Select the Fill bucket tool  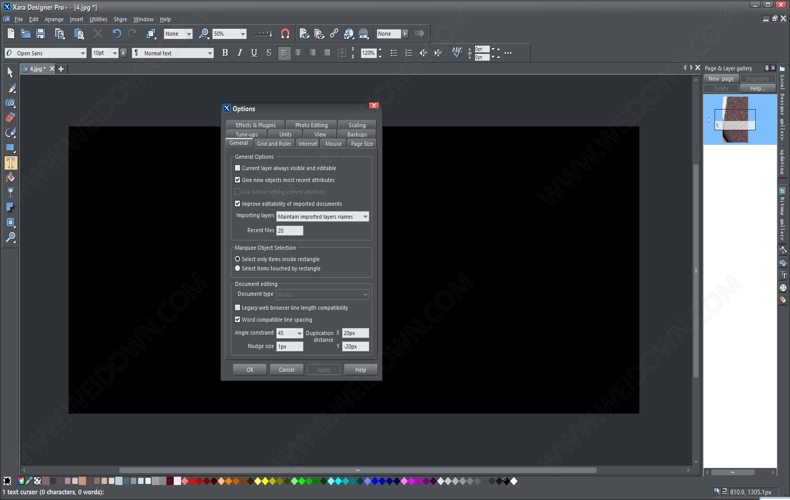pyautogui.click(x=10, y=178)
